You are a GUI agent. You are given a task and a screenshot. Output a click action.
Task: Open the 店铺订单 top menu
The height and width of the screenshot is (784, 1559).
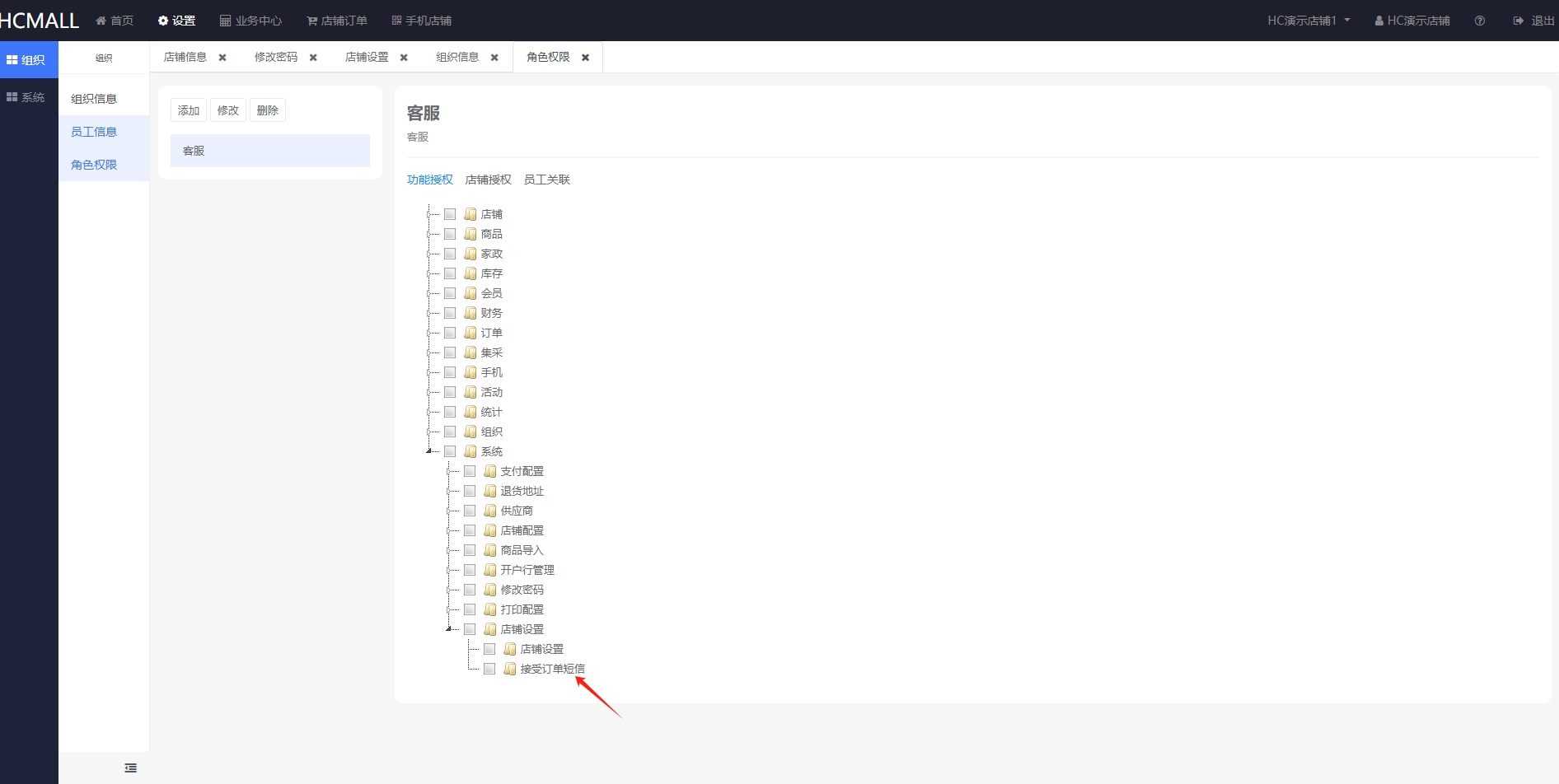point(337,21)
